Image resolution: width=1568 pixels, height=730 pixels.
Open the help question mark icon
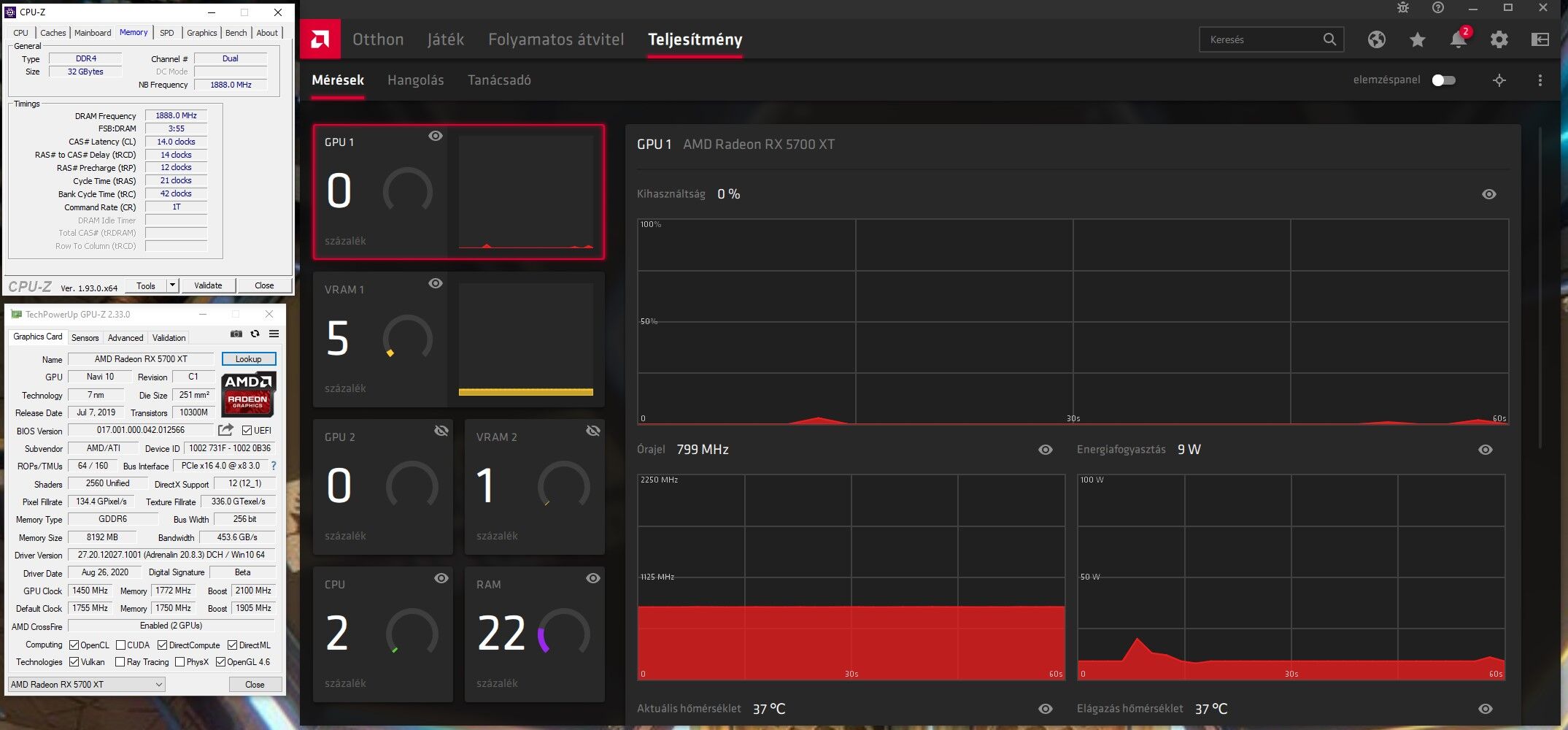coord(1437,8)
